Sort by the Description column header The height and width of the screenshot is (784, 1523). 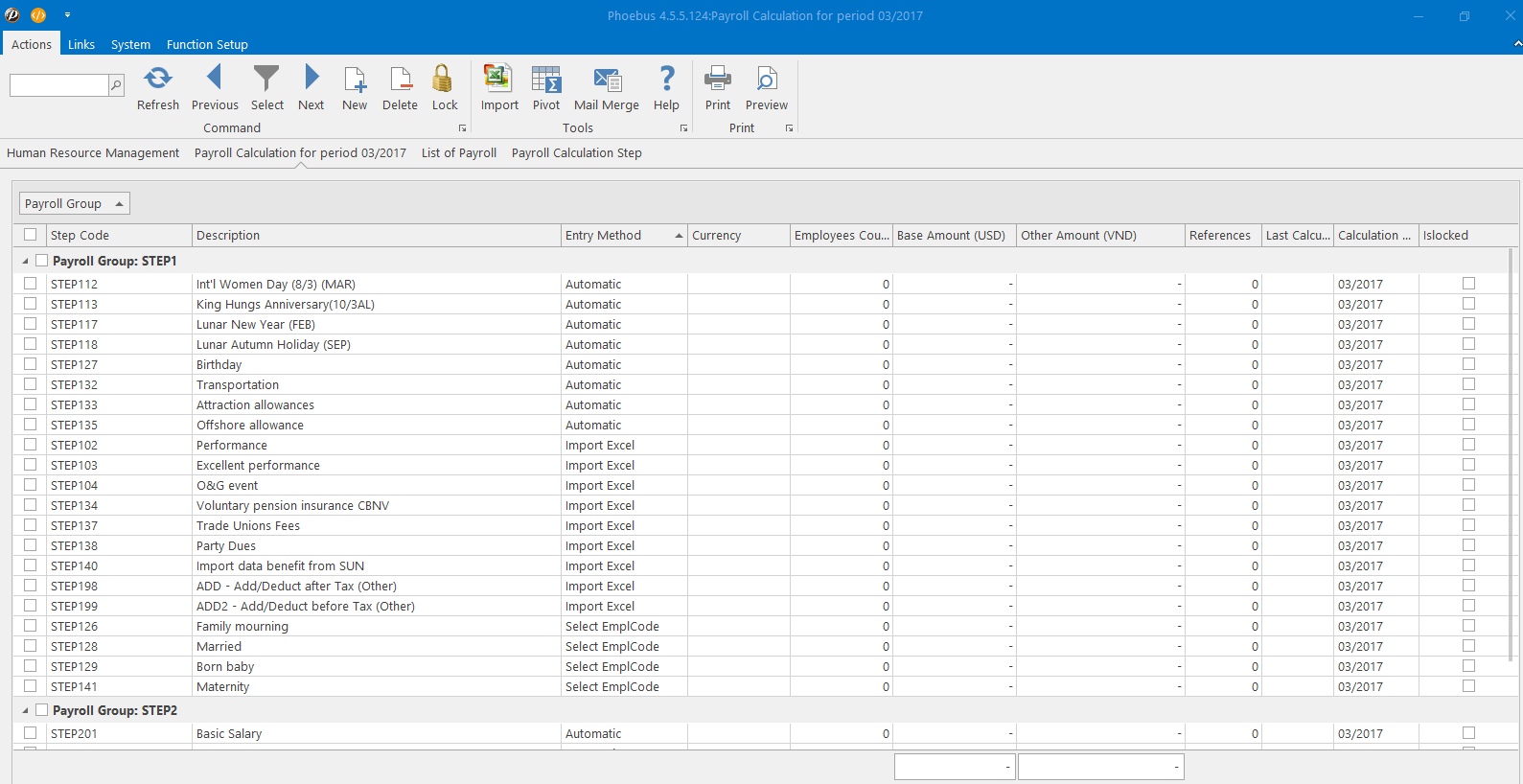click(x=377, y=235)
